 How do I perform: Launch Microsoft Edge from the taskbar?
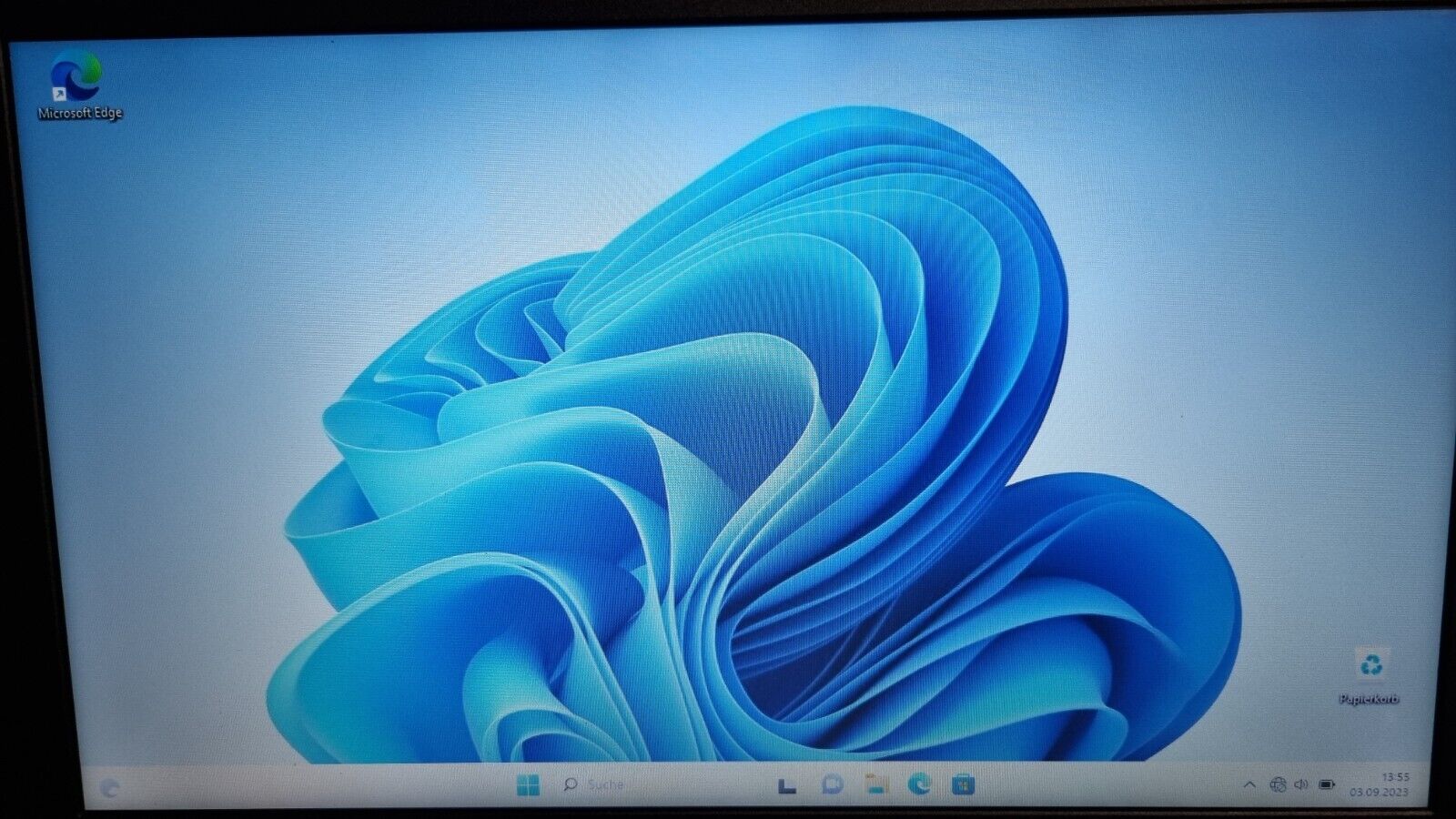click(x=919, y=784)
